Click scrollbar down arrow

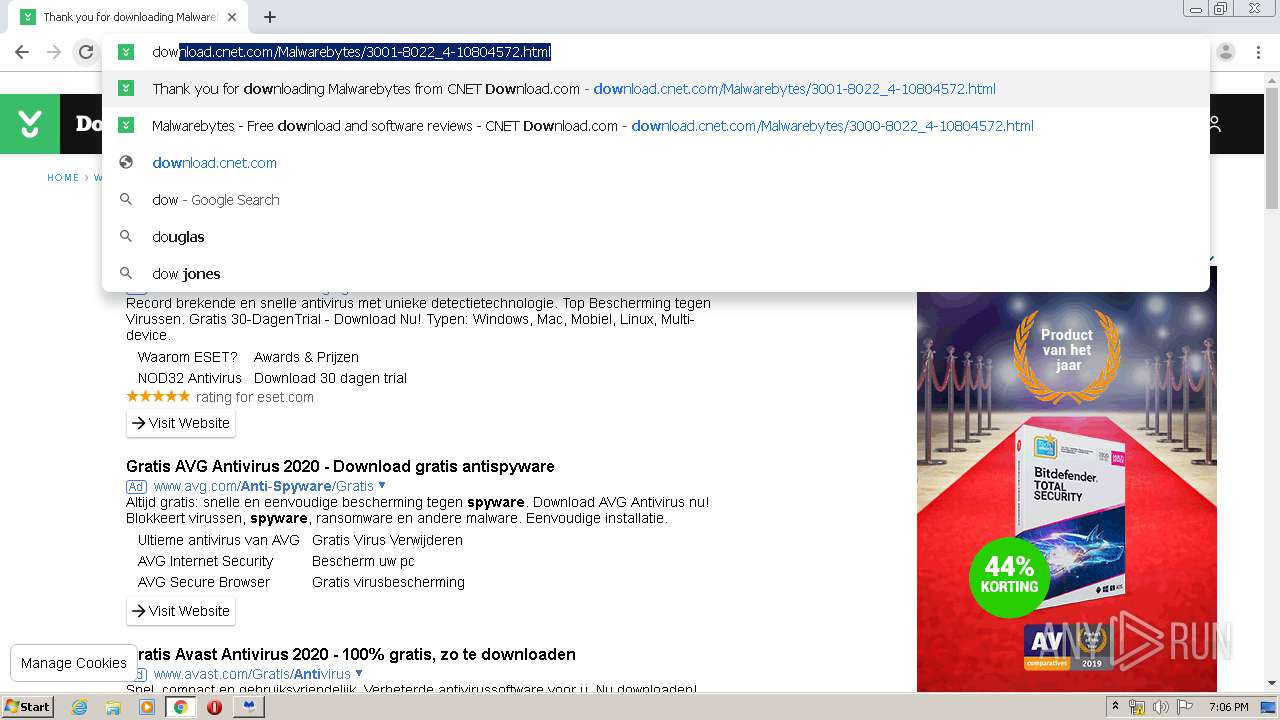(1271, 683)
